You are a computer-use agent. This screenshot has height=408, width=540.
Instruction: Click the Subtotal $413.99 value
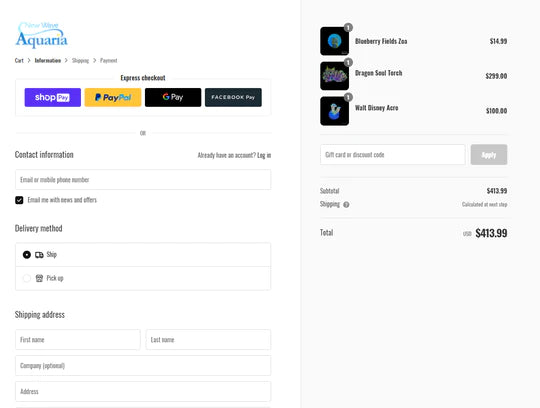[x=497, y=191]
